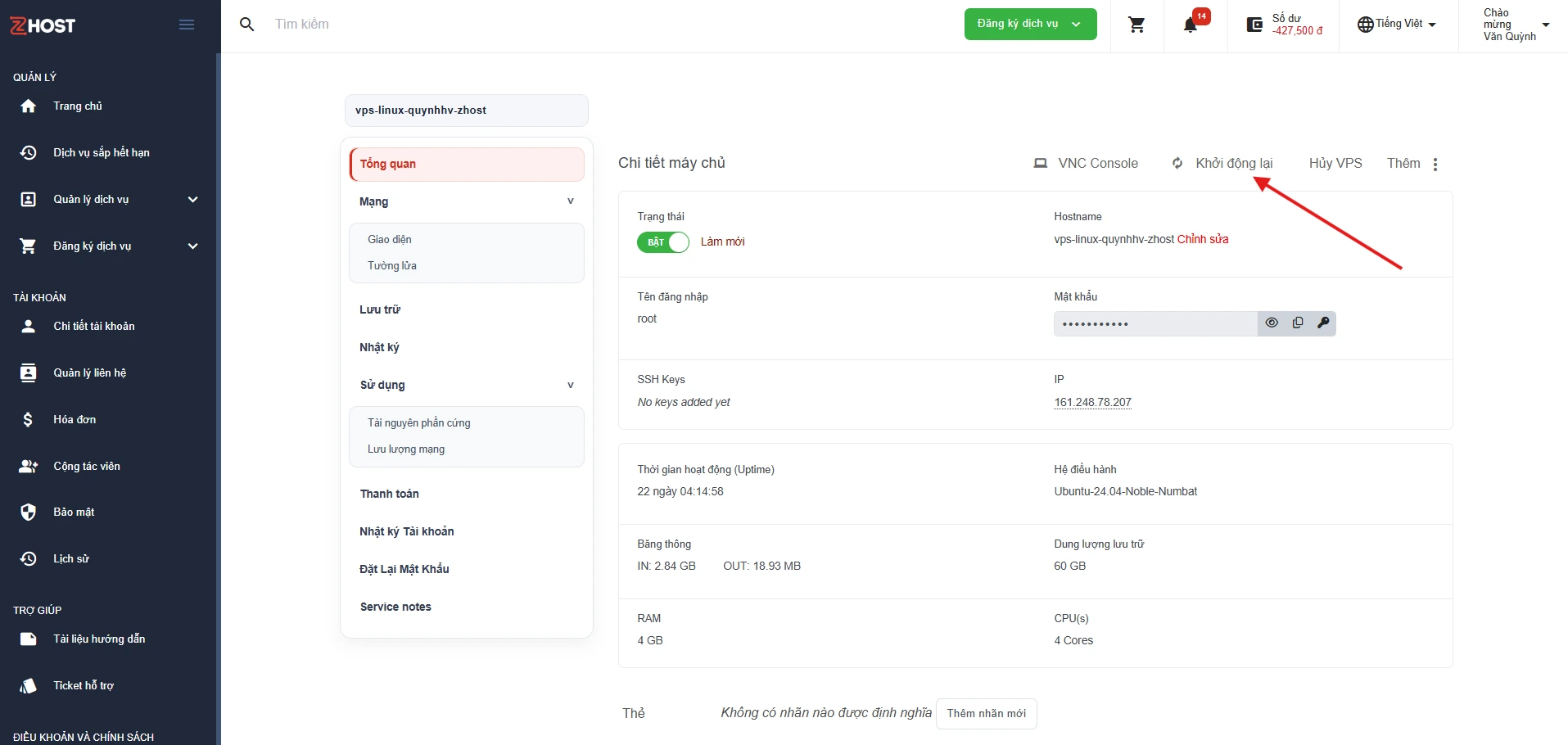Viewport: 1568px width, 745px height.
Task: Click the search magnifier icon
Action: 246,25
